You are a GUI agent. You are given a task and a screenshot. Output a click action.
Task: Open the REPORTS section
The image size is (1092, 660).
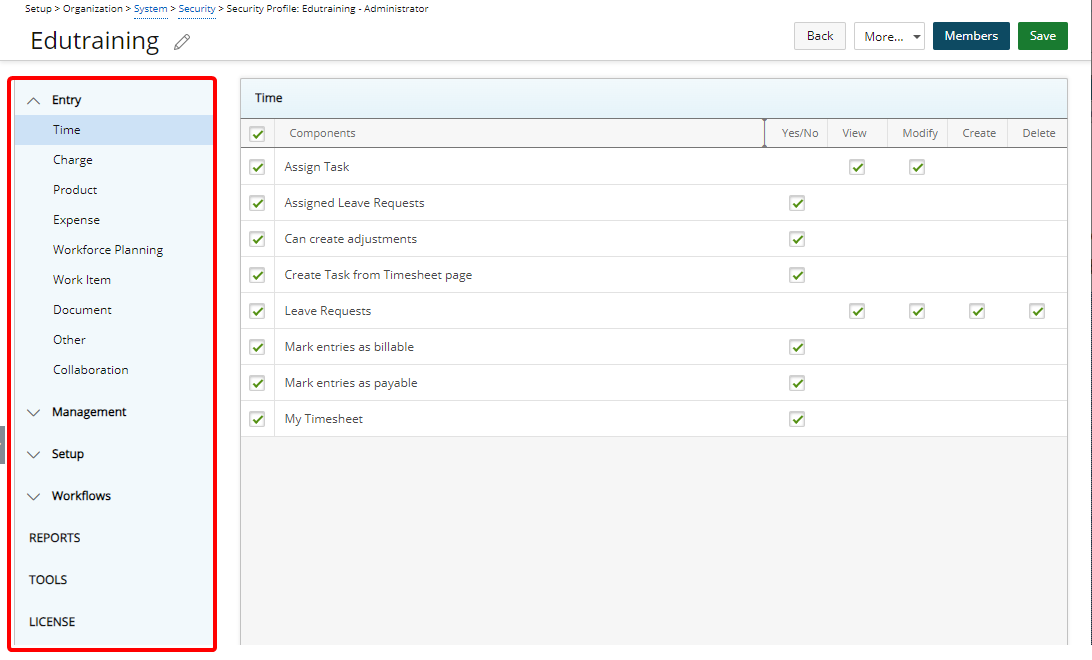point(54,538)
